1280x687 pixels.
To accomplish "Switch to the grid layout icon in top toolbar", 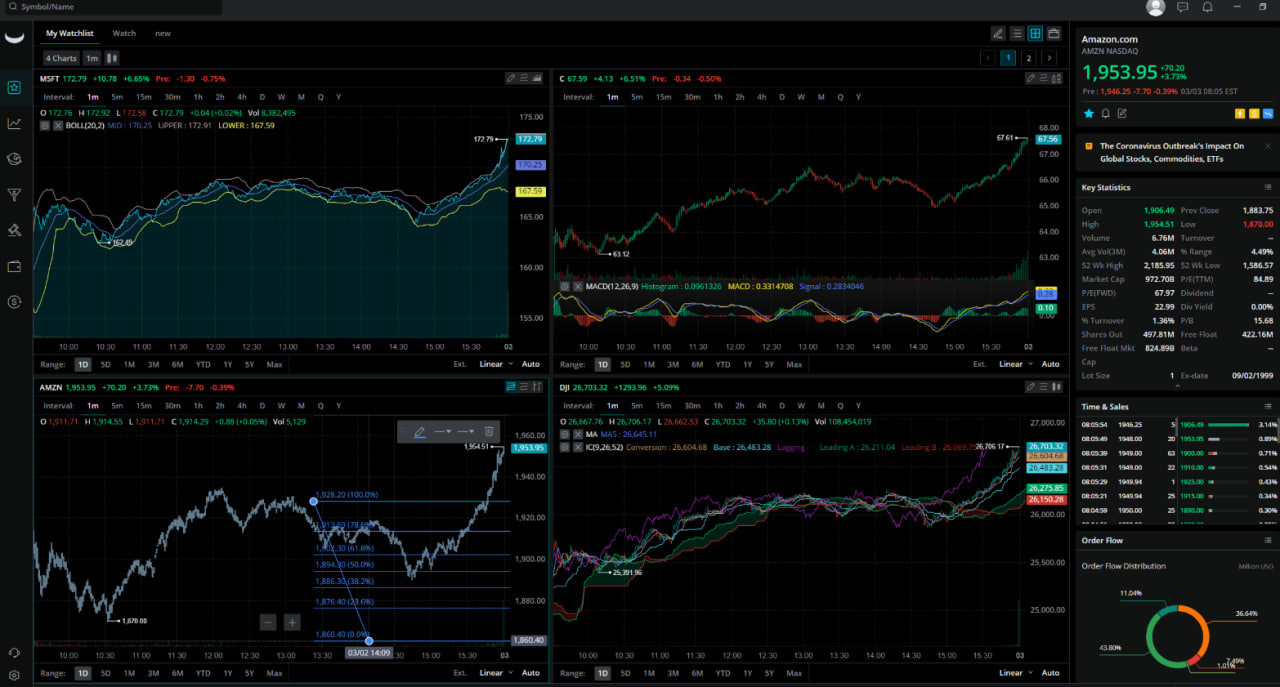I will click(x=1035, y=33).
